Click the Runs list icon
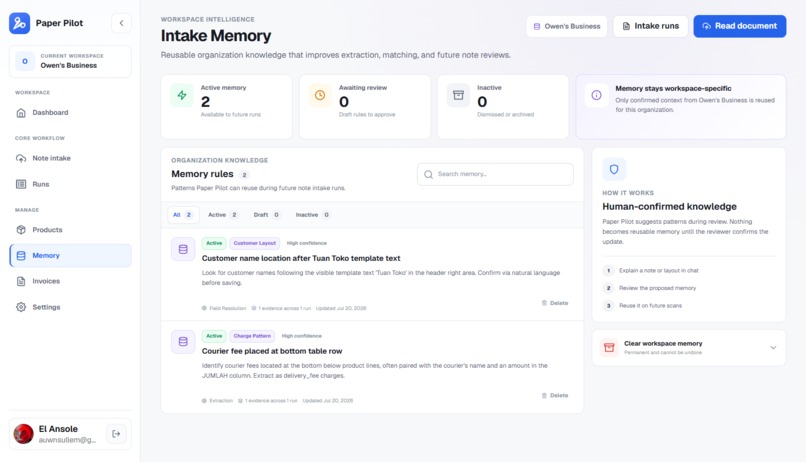Screen dimensions: 806x462 21,184
